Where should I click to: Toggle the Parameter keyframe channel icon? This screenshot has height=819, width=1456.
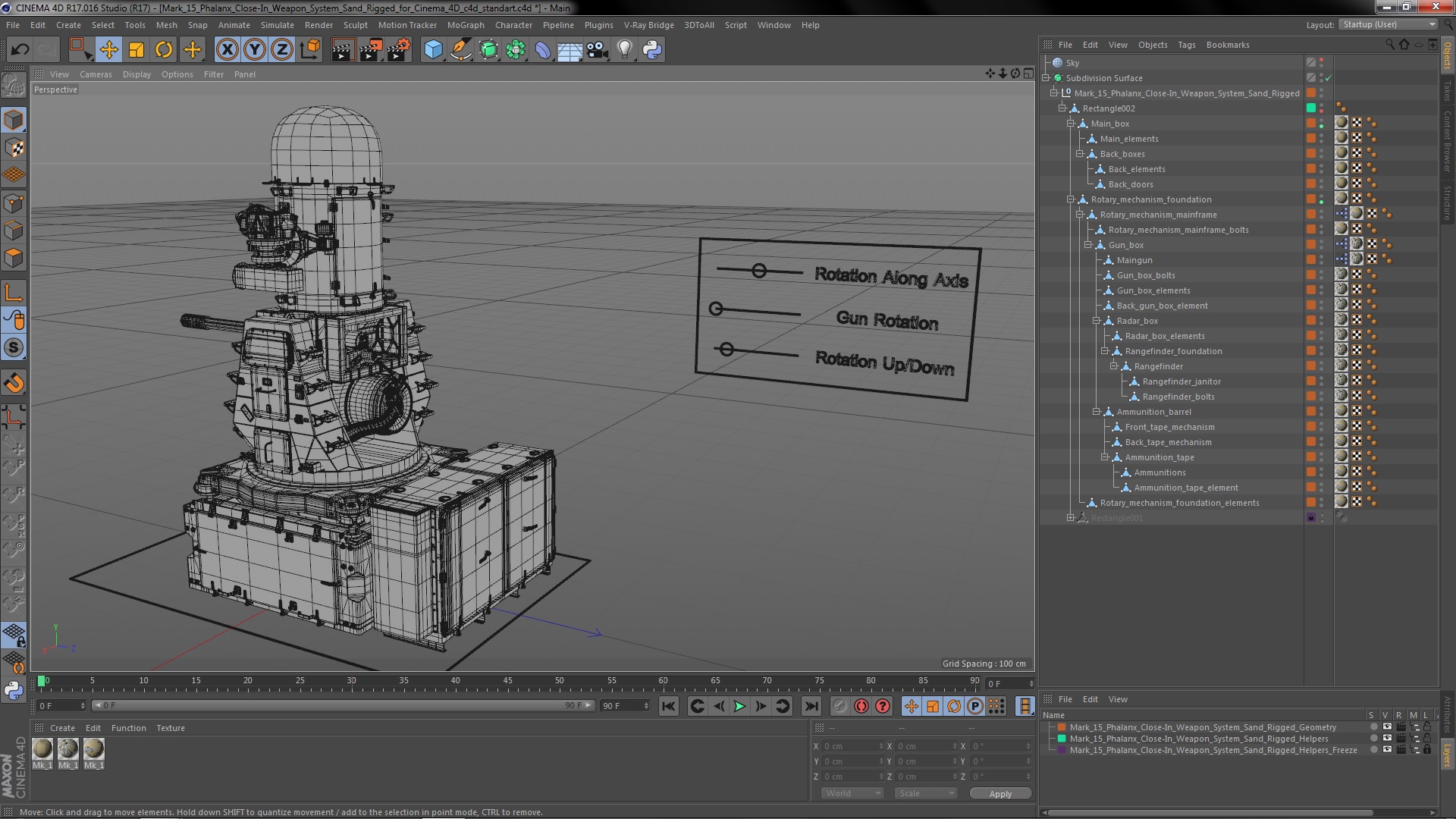click(x=975, y=706)
